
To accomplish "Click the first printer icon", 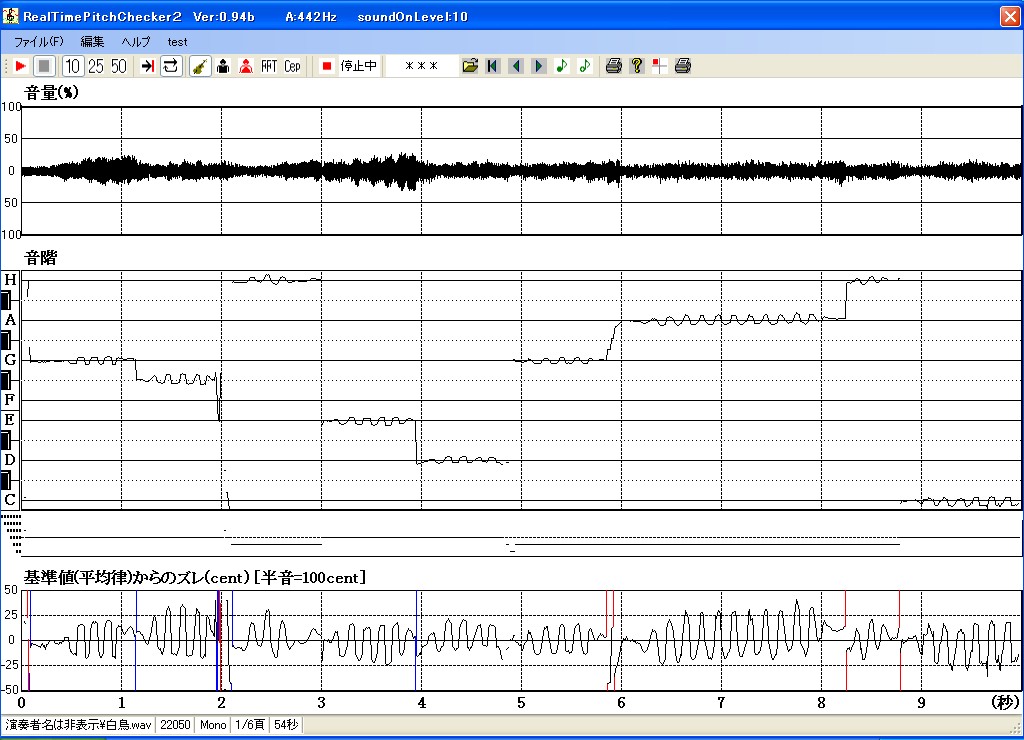I will point(613,66).
